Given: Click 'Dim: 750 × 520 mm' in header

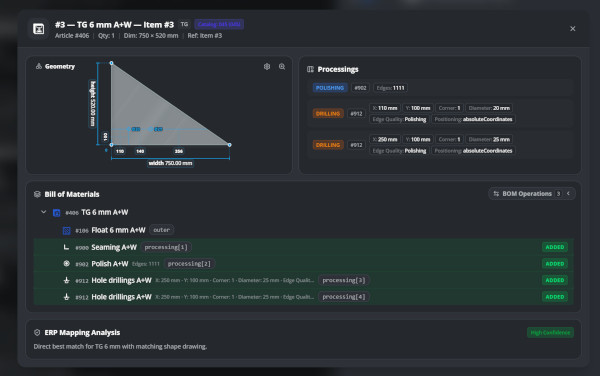Looking at the screenshot, I should pyautogui.click(x=151, y=36).
